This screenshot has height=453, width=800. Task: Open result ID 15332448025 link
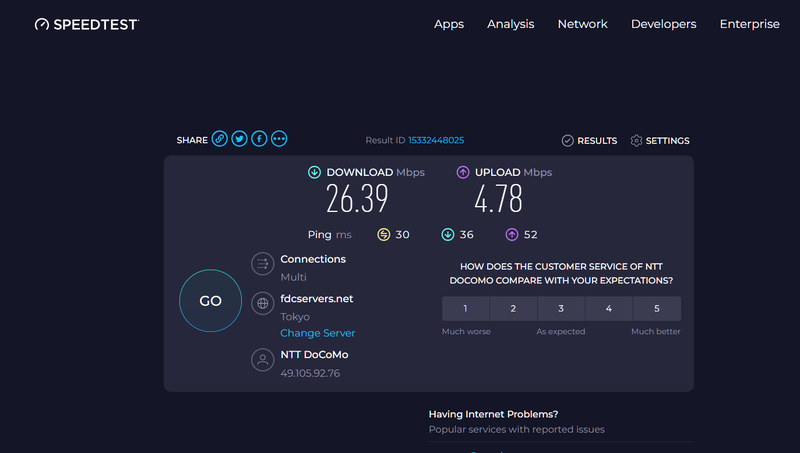pos(436,140)
